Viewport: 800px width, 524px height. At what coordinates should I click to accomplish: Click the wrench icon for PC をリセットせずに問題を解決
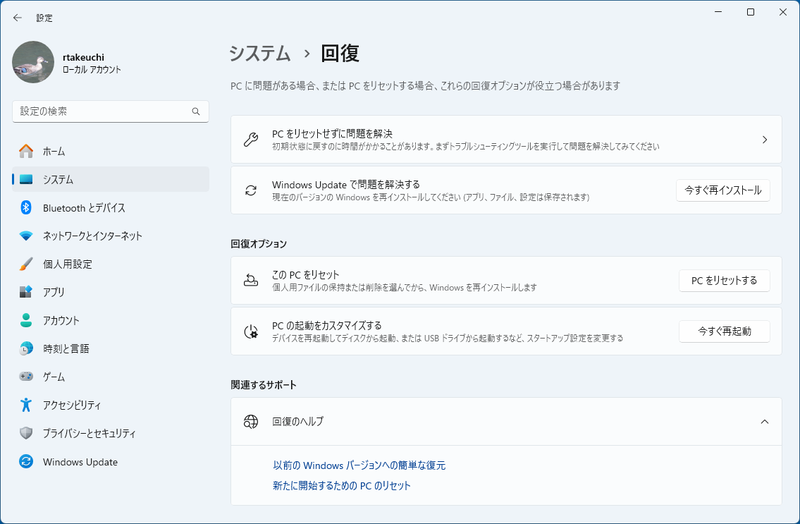[251, 139]
